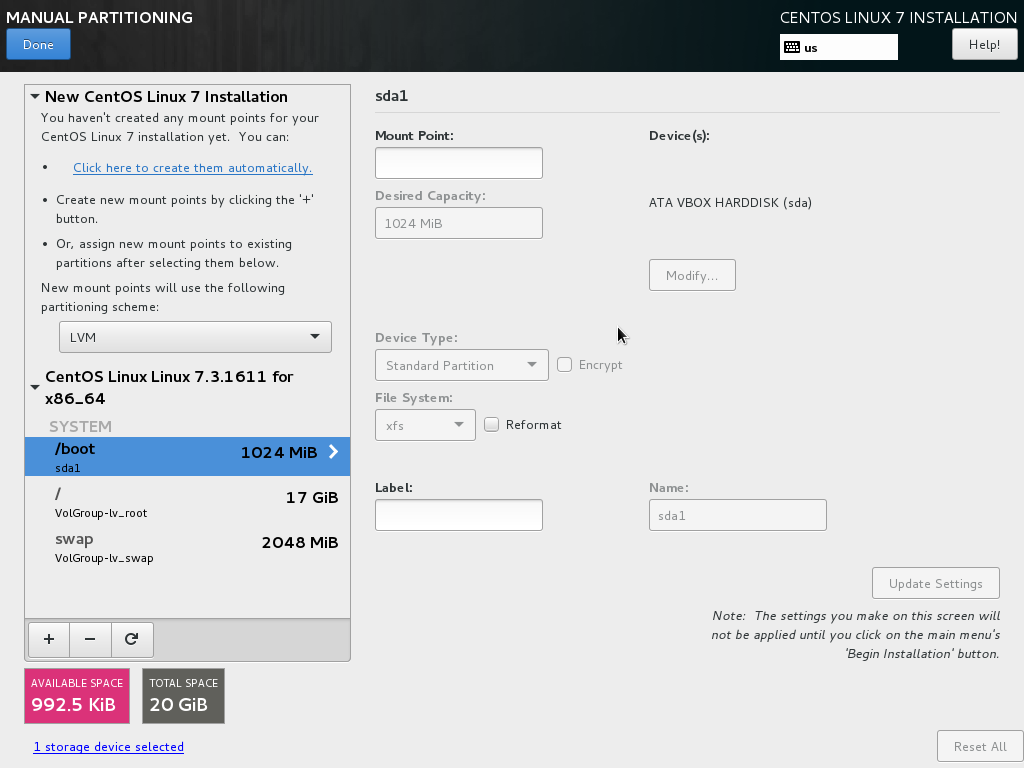This screenshot has width=1024, height=768.
Task: Select the /boot sda1 partition row
Action: [187, 456]
